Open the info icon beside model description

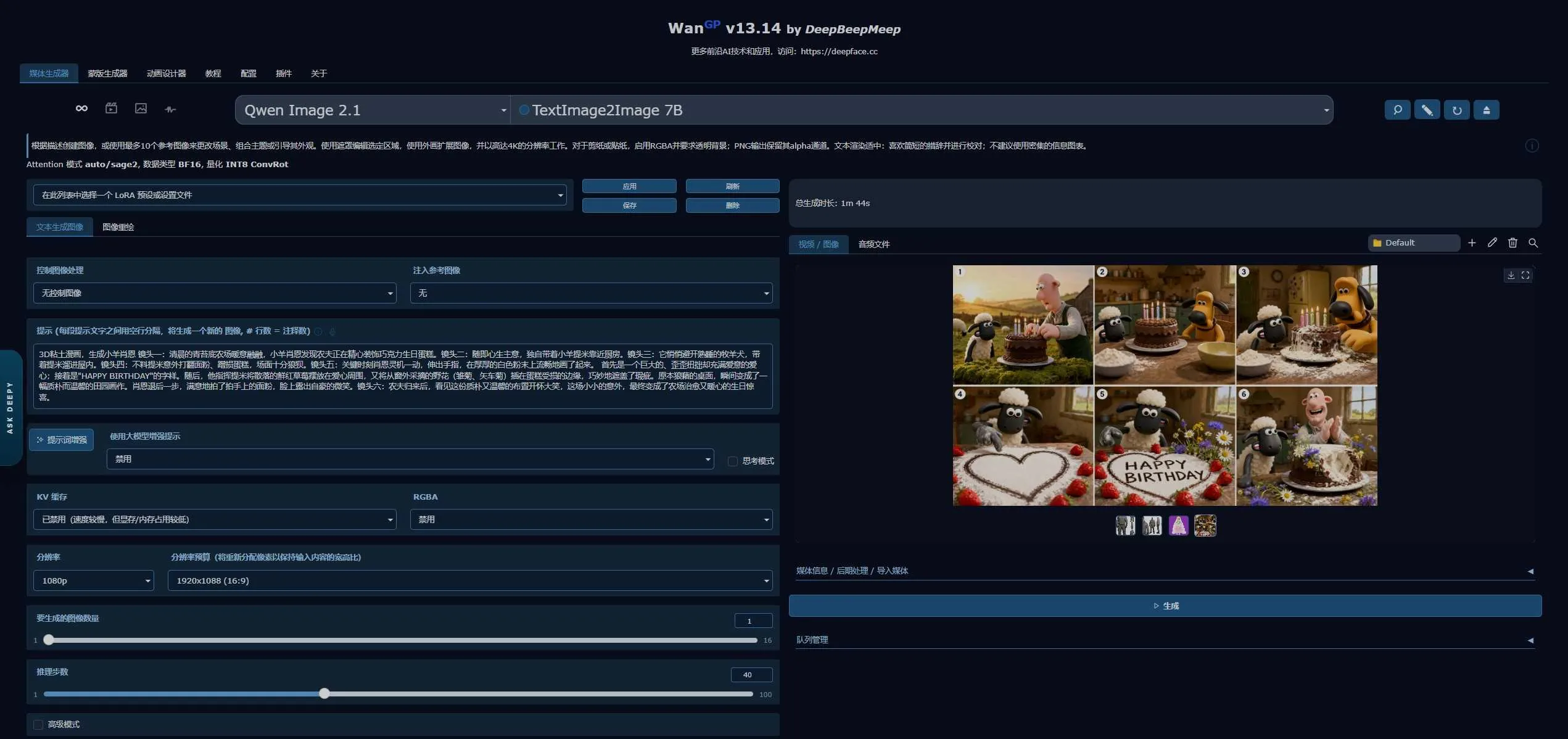tap(1532, 146)
